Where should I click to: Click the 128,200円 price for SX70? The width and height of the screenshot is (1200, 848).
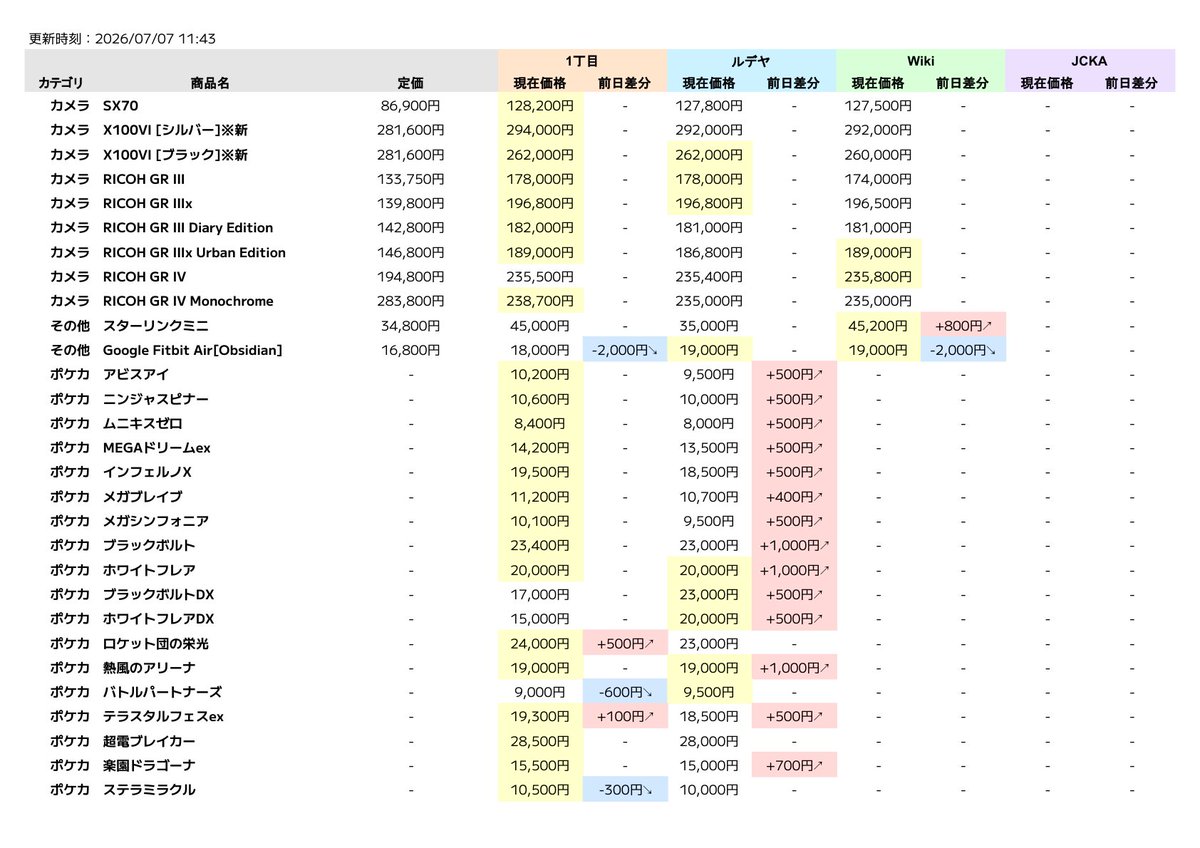(x=541, y=106)
